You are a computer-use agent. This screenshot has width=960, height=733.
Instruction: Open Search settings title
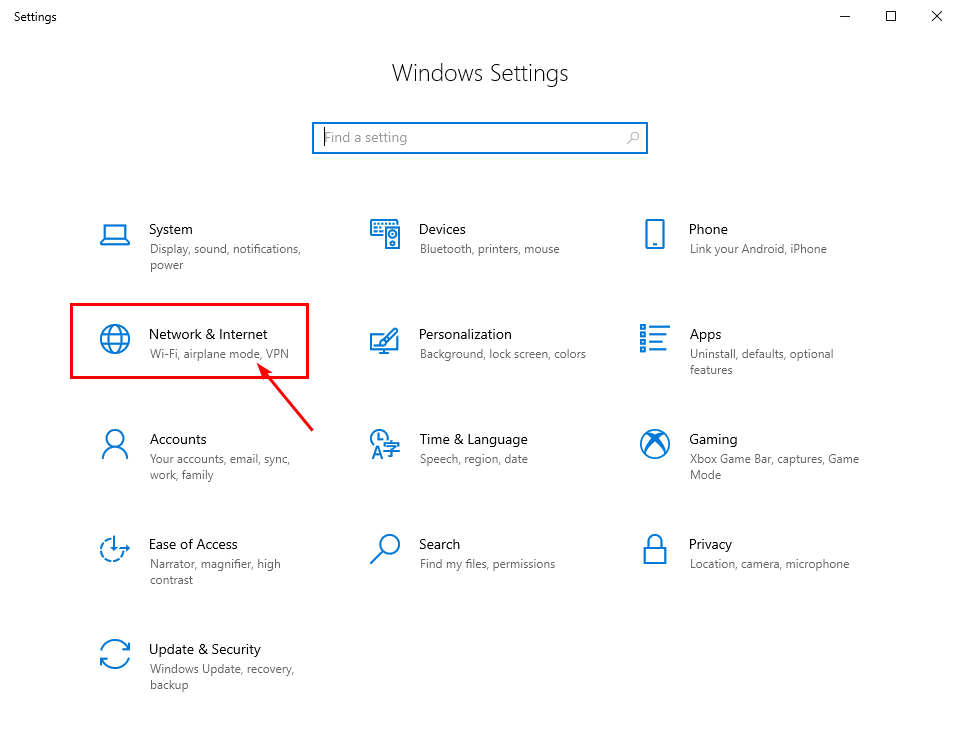[x=439, y=544]
